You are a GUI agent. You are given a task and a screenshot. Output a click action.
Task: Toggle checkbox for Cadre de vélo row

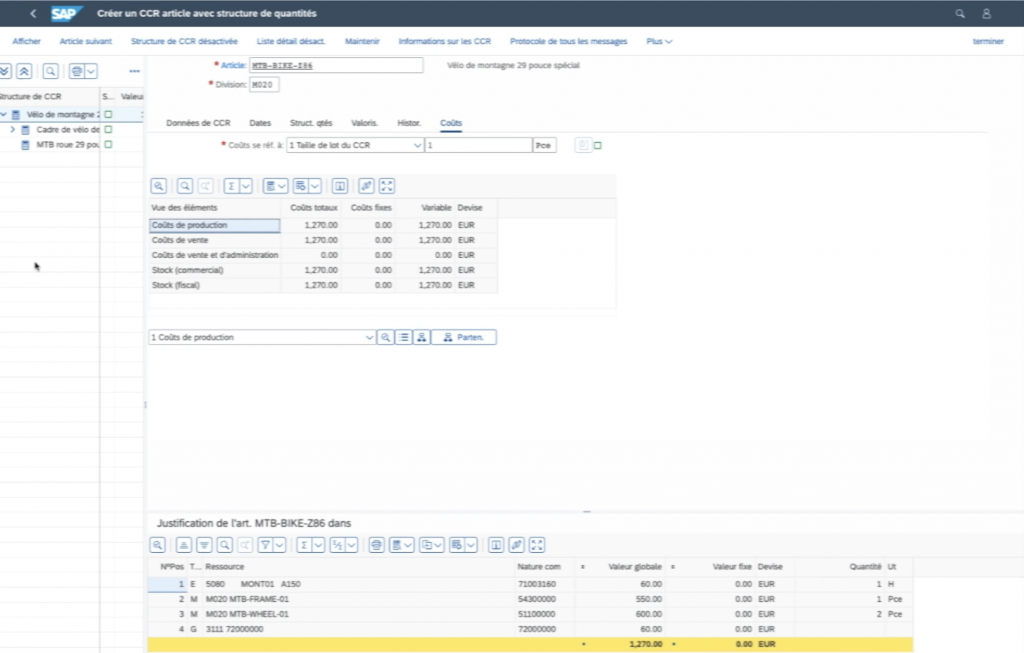click(x=108, y=130)
